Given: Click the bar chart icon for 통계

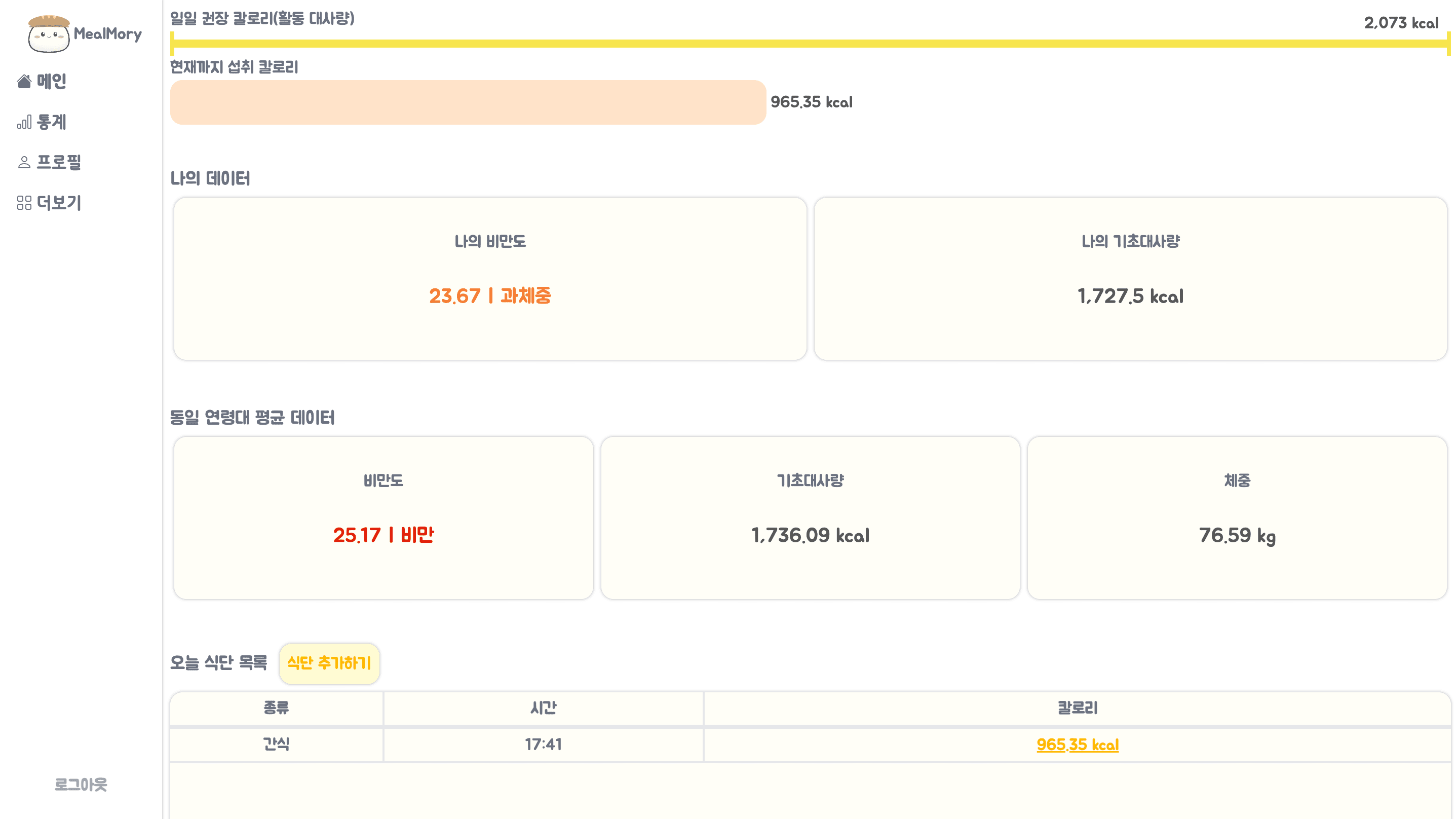Looking at the screenshot, I should pyautogui.click(x=24, y=122).
